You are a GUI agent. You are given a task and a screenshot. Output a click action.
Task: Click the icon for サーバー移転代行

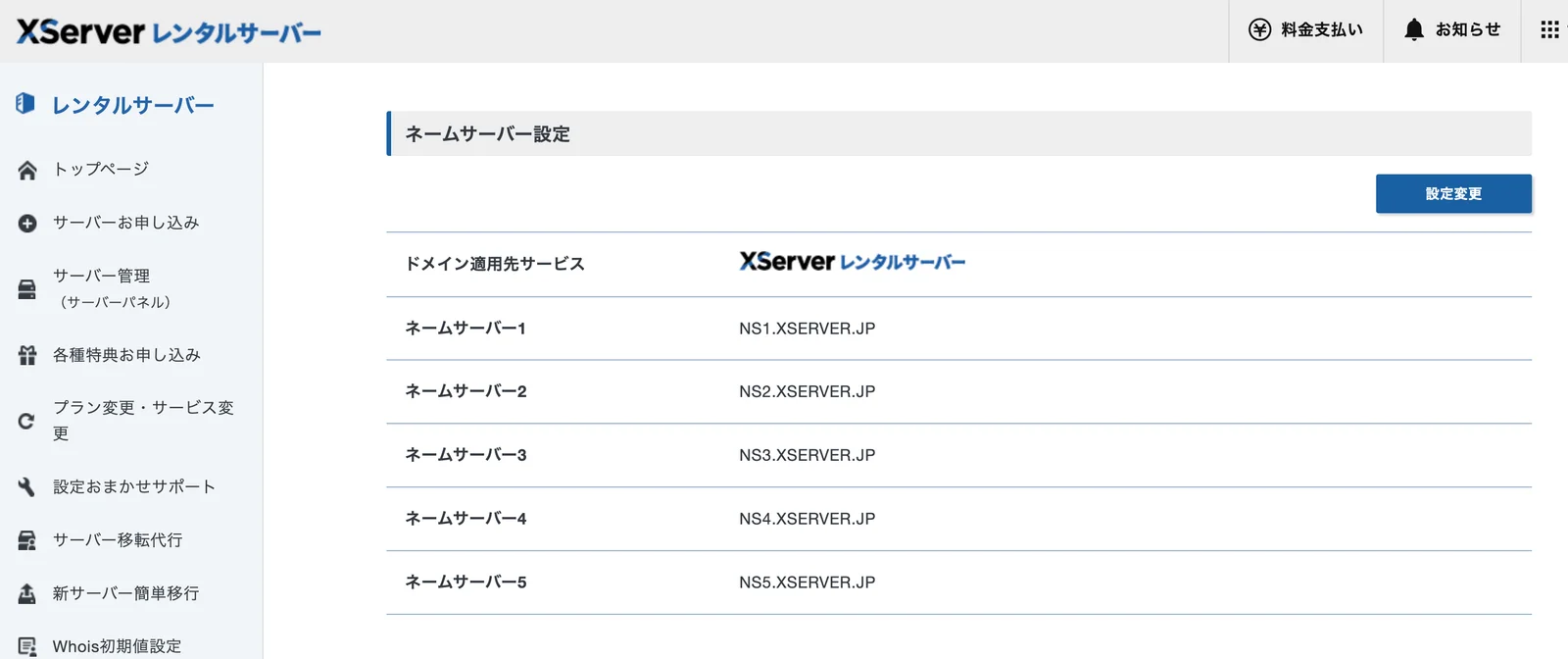[x=27, y=540]
